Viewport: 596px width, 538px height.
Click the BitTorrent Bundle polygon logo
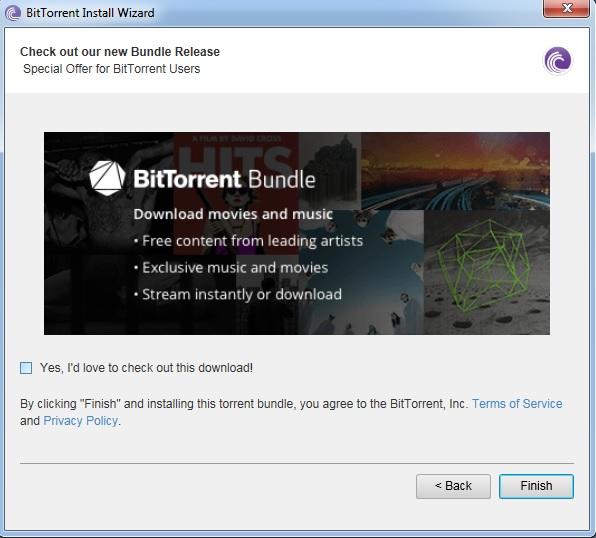pos(107,178)
